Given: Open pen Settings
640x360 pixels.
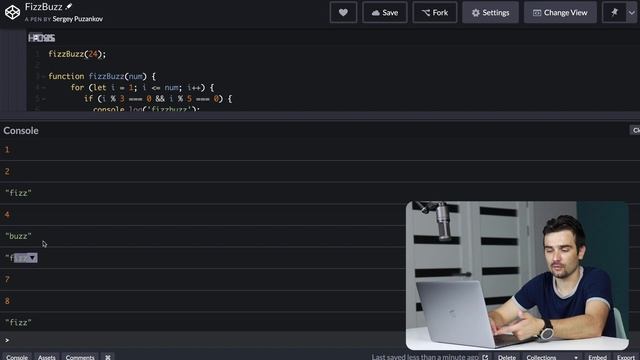Looking at the screenshot, I should (490, 13).
